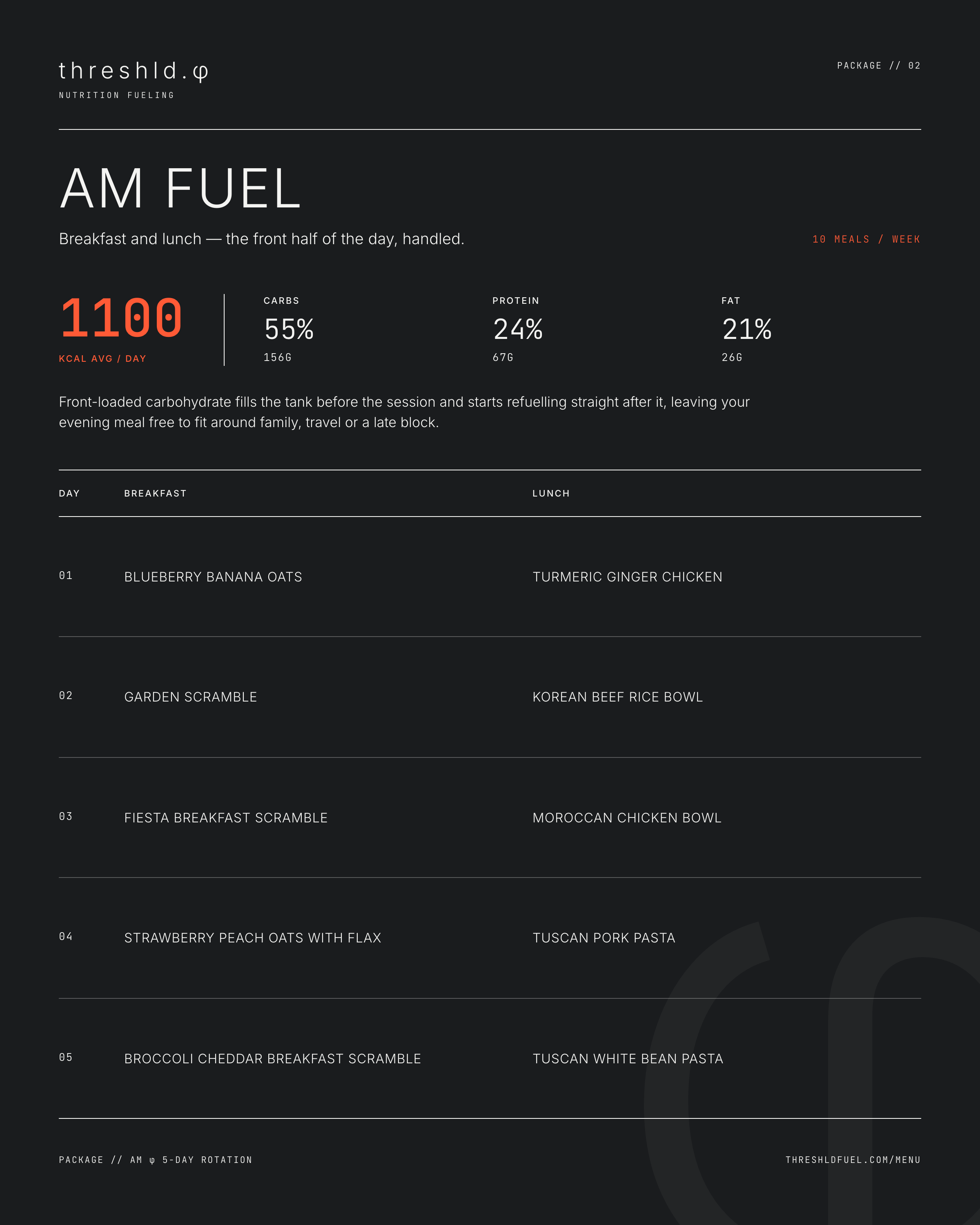Click the Breakfast column header
The image size is (980, 1225).
coord(155,493)
